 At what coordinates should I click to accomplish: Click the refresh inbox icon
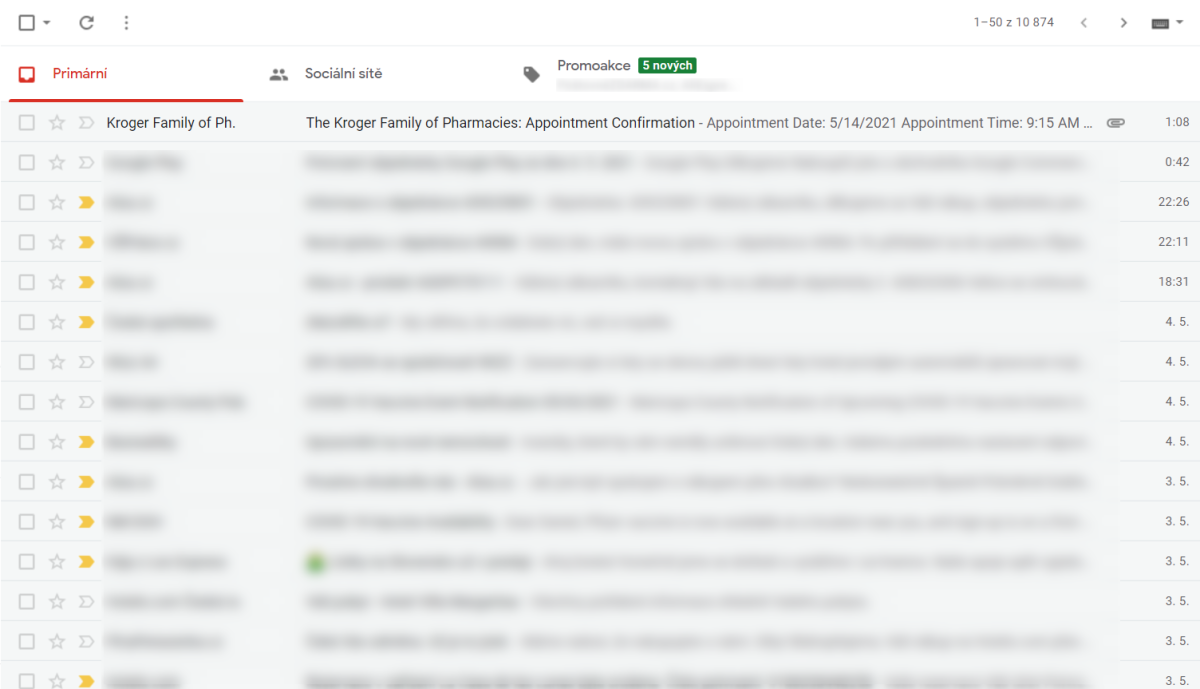pos(87,22)
